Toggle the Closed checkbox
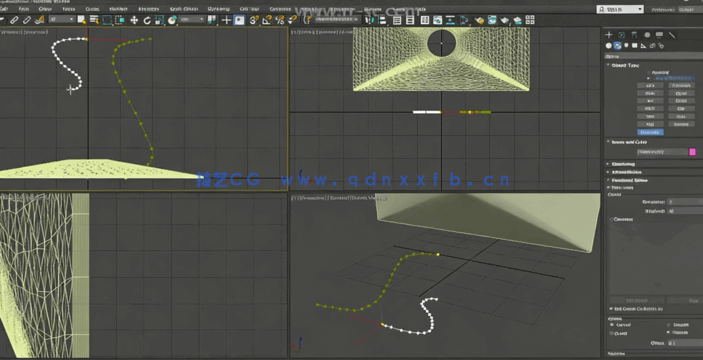The height and width of the screenshot is (360, 703). coord(612,334)
